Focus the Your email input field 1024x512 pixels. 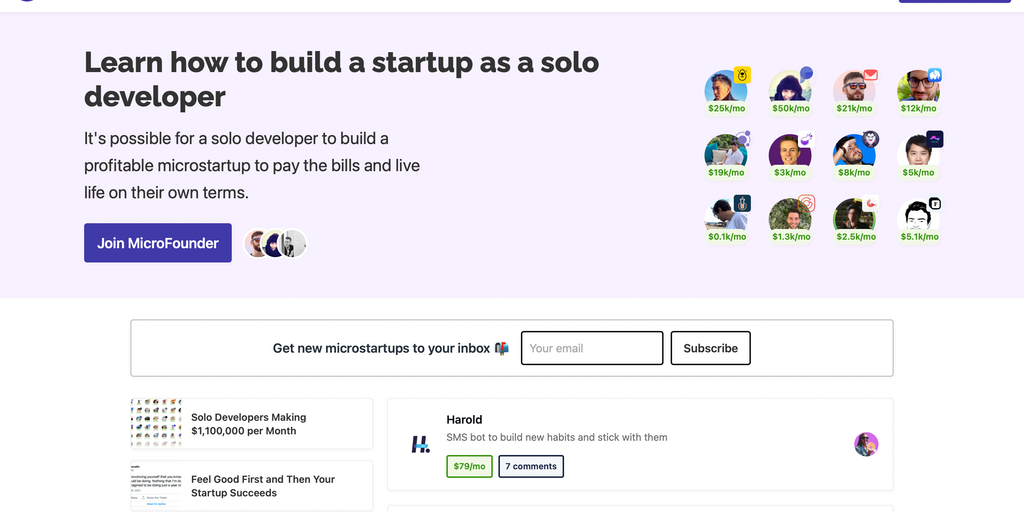(x=592, y=348)
